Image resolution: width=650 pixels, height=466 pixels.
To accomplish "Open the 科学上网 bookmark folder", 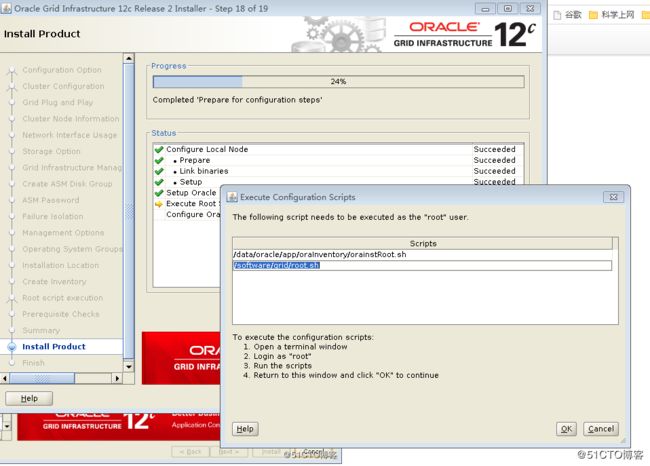I will click(612, 15).
